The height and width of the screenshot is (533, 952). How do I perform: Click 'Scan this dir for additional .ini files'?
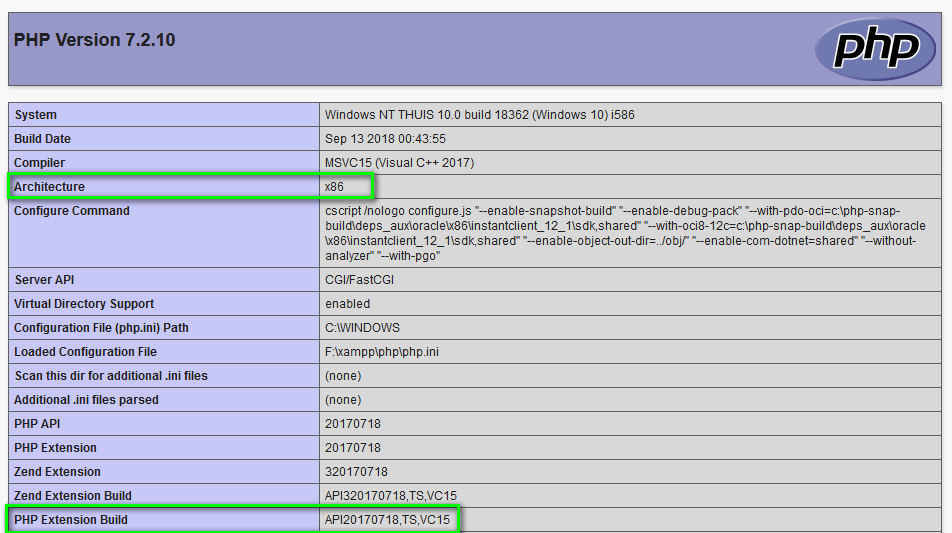pos(111,376)
